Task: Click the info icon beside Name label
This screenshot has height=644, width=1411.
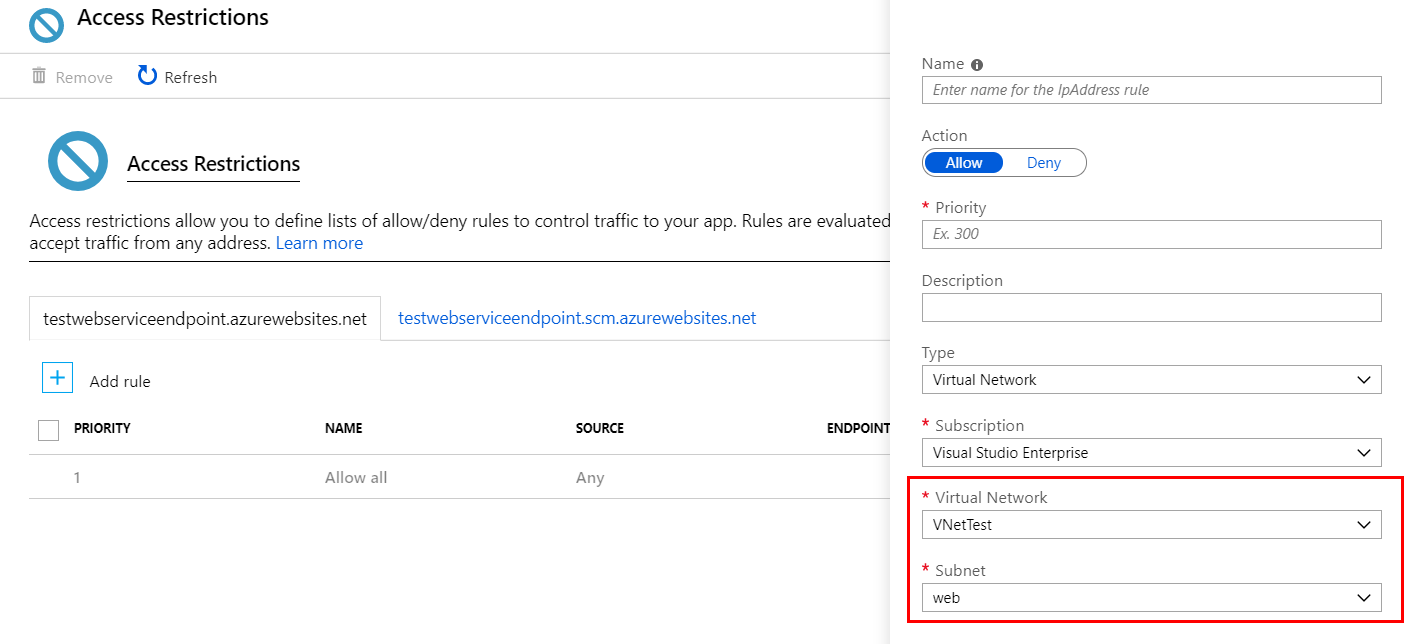Action: [x=977, y=65]
